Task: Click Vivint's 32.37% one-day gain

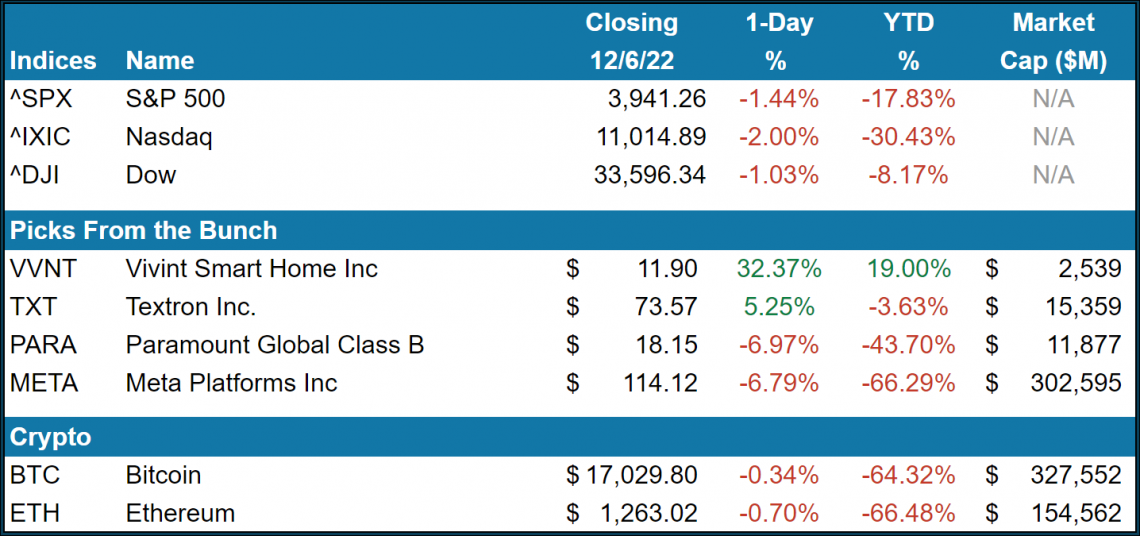Action: pyautogui.click(x=779, y=269)
